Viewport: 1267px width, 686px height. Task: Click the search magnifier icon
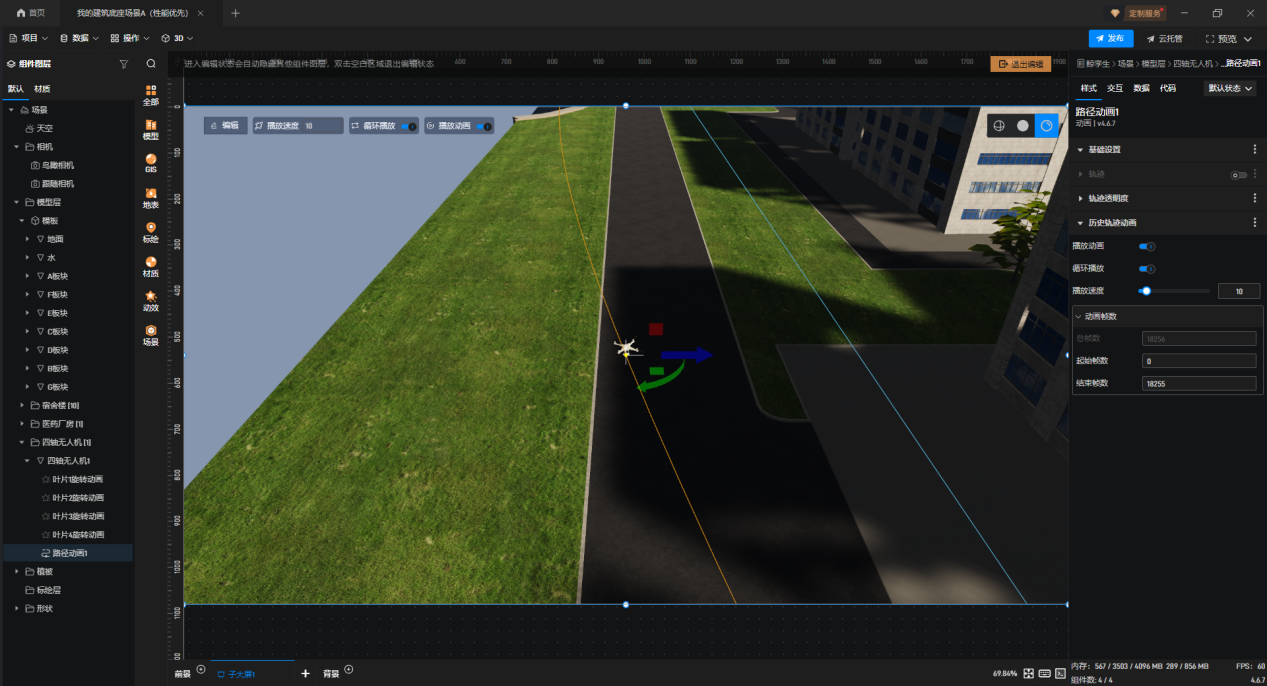151,63
